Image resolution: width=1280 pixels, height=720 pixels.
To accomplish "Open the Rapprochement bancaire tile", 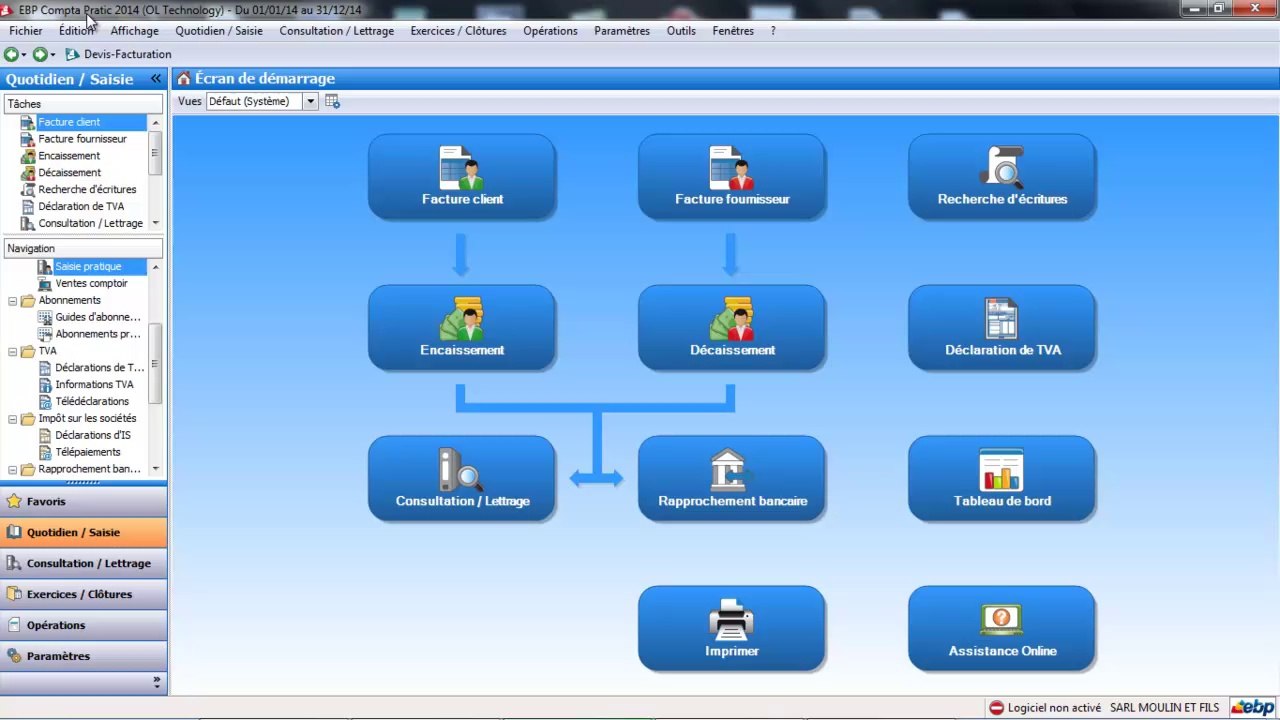I will point(732,479).
